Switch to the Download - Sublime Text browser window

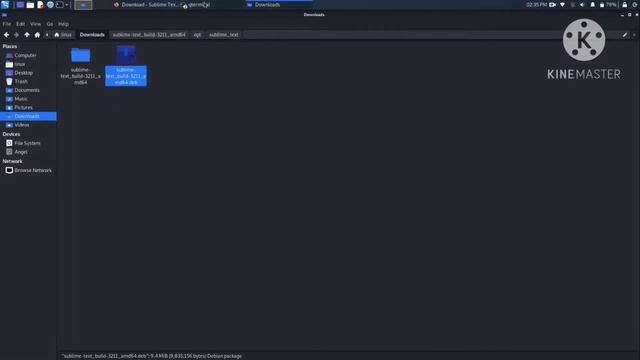tap(147, 5)
